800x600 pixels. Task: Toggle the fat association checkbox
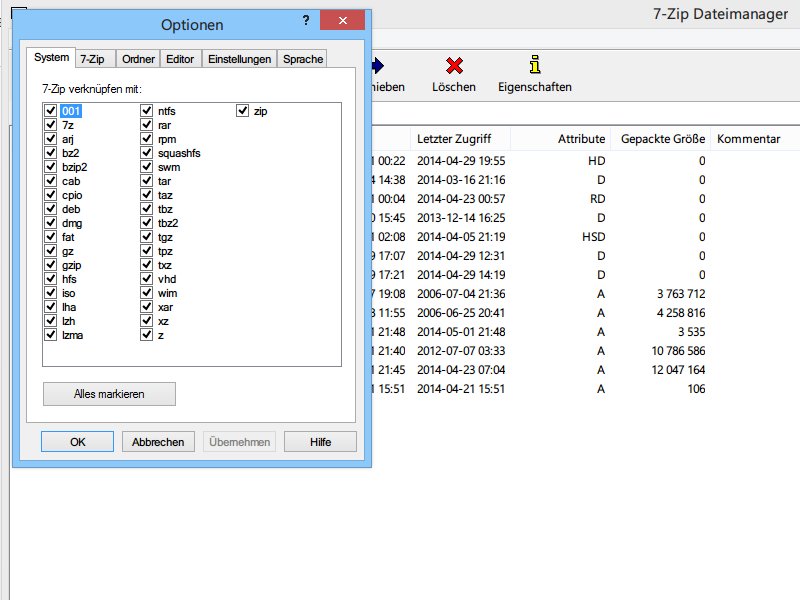(51, 237)
